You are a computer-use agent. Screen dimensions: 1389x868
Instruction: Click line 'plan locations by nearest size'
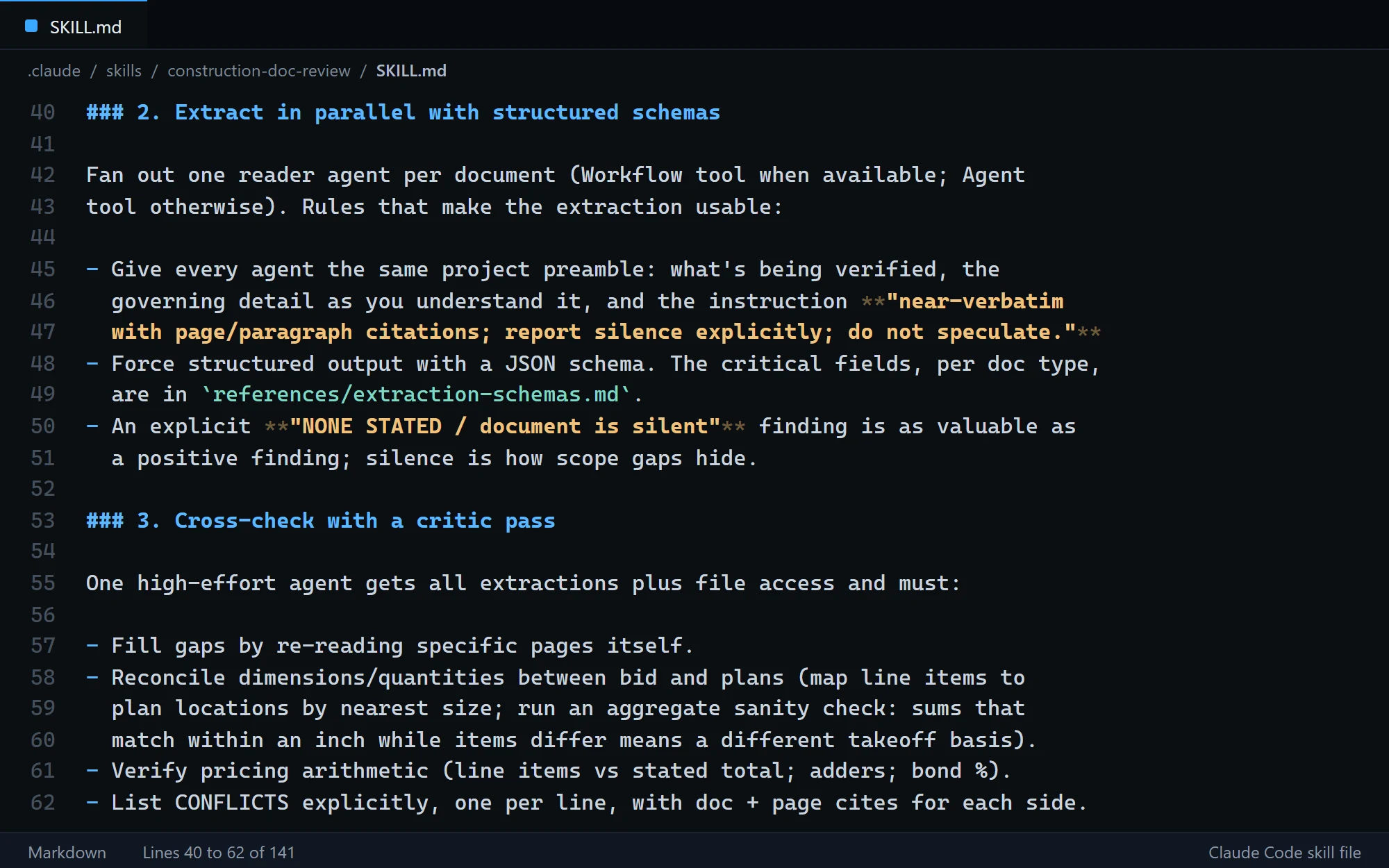[x=568, y=708]
